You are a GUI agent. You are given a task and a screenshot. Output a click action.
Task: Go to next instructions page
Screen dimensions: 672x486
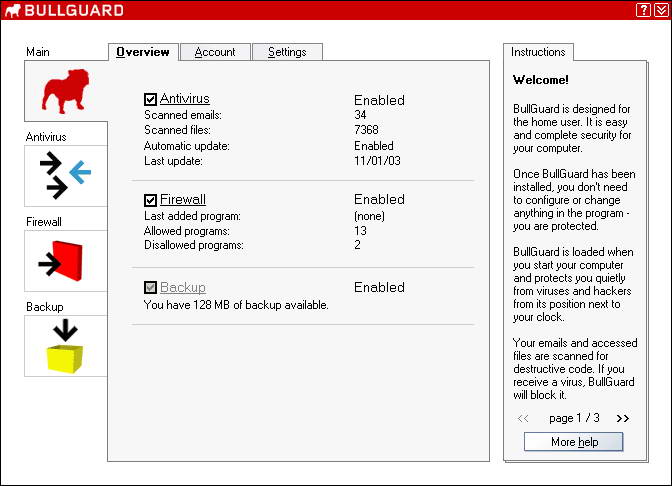(x=623, y=418)
